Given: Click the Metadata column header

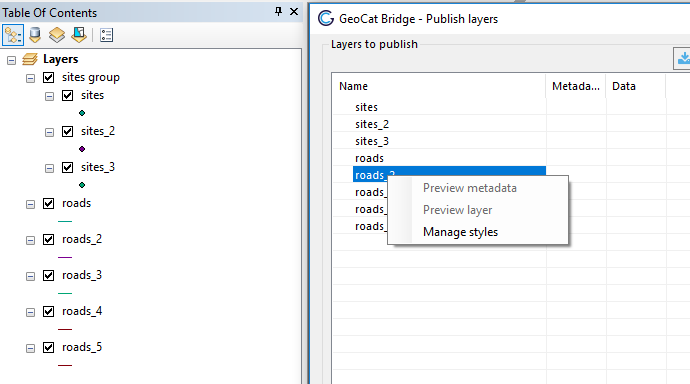Looking at the screenshot, I should [576, 86].
